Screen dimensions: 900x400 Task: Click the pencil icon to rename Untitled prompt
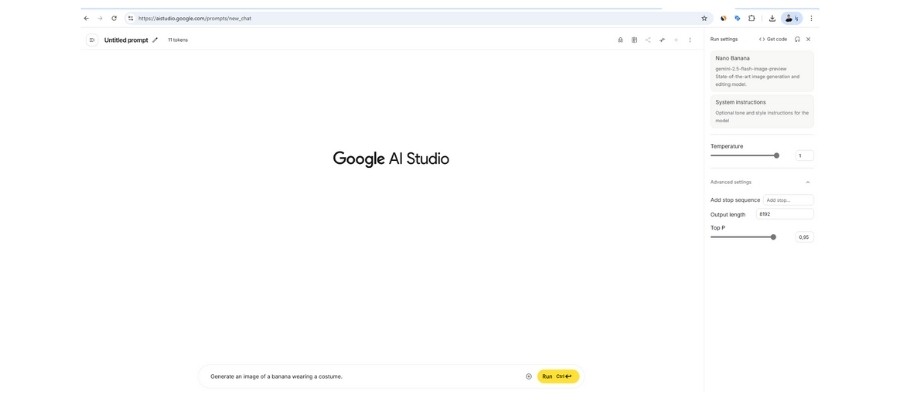pos(155,40)
